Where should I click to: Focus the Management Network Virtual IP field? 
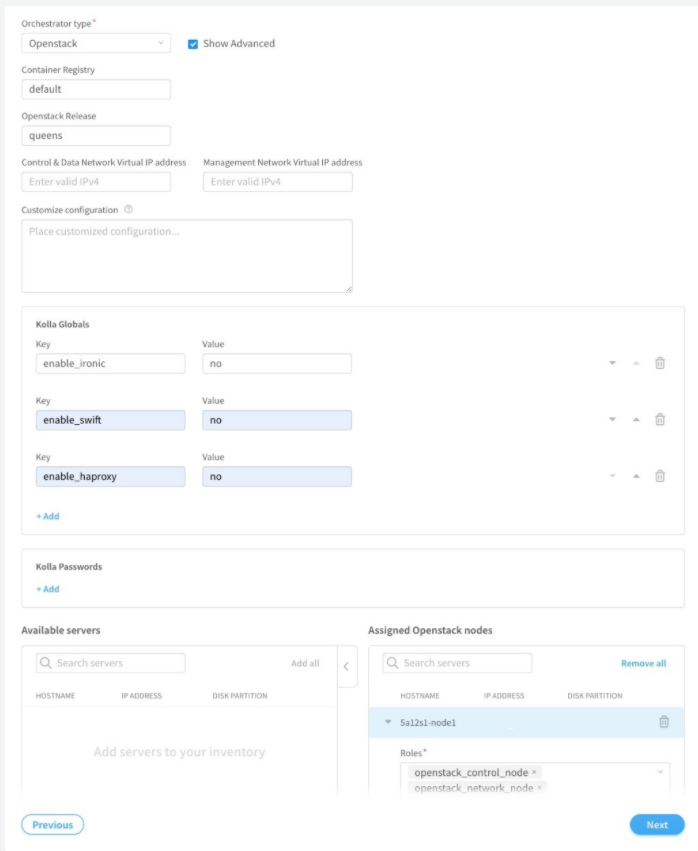[x=277, y=182]
